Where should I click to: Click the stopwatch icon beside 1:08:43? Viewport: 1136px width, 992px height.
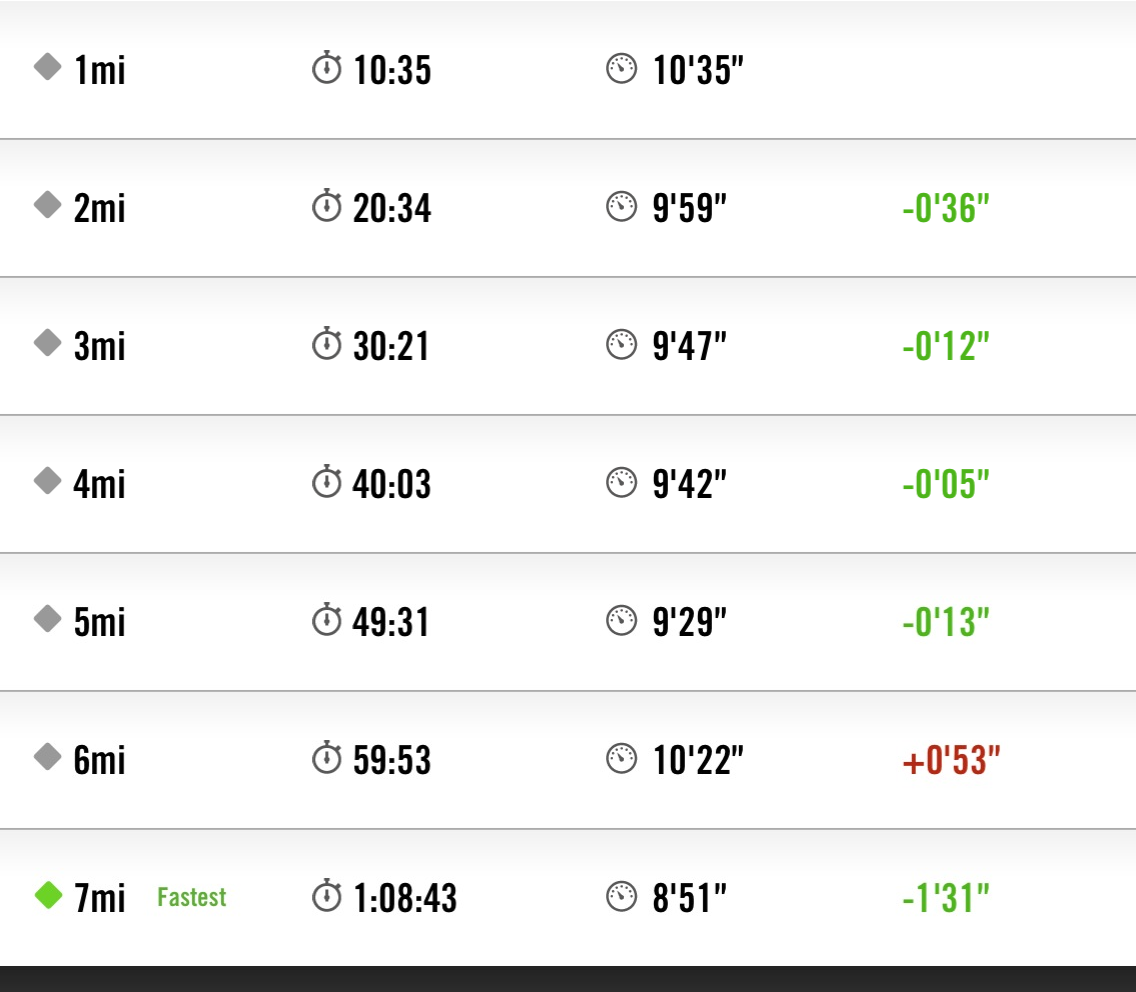pyautogui.click(x=327, y=895)
